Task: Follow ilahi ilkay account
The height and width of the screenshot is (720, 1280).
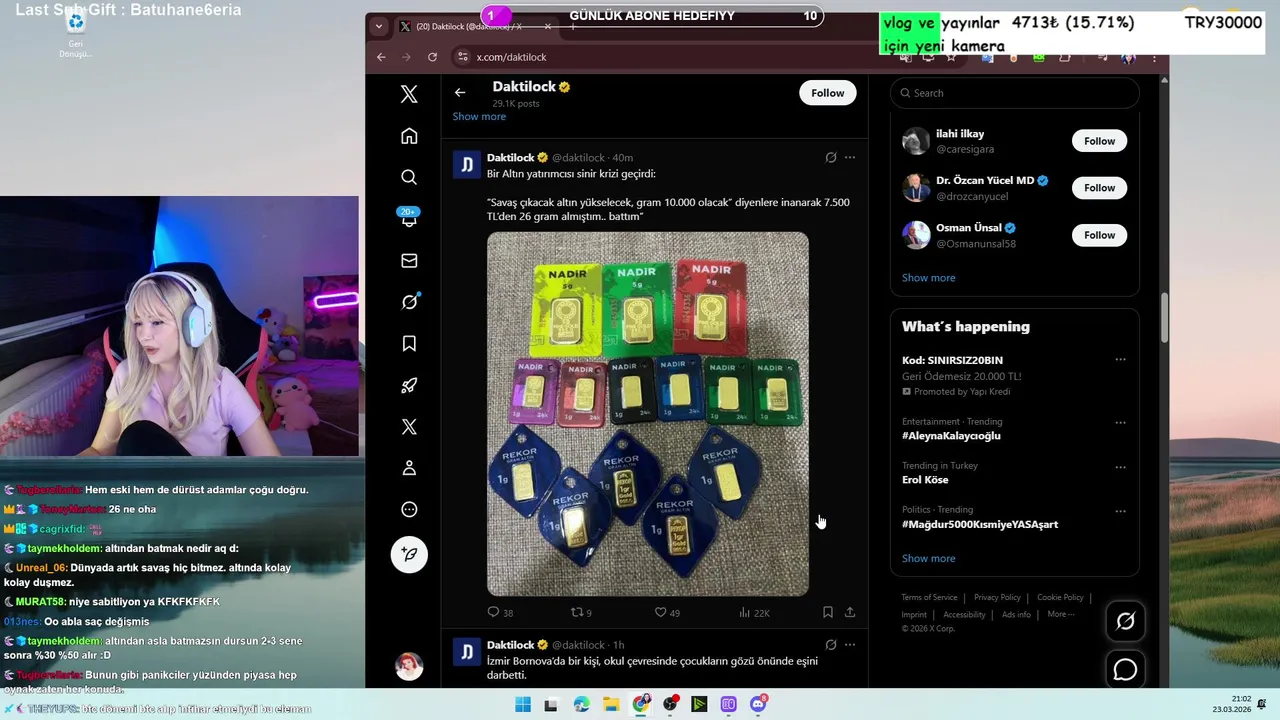Action: 1099,141
